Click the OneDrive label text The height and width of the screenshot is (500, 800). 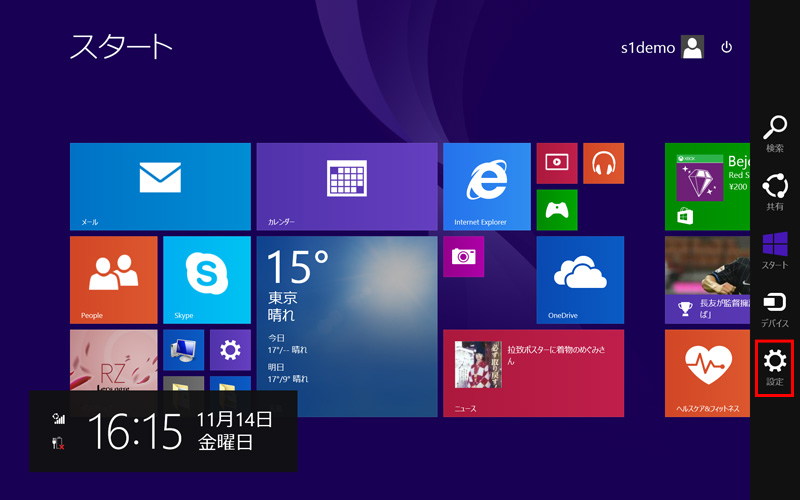coord(563,315)
